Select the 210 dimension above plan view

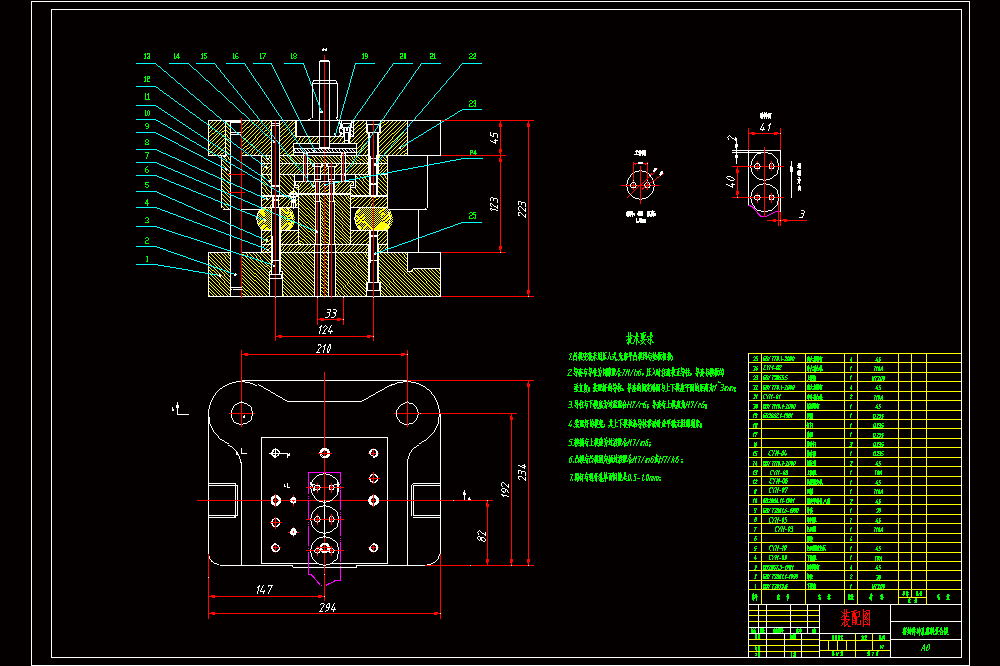pos(323,348)
